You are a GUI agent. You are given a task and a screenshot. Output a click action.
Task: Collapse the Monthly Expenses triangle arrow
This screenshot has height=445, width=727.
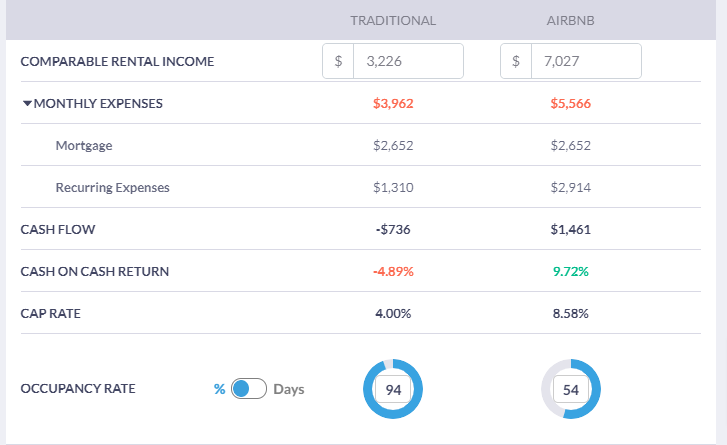pos(27,103)
